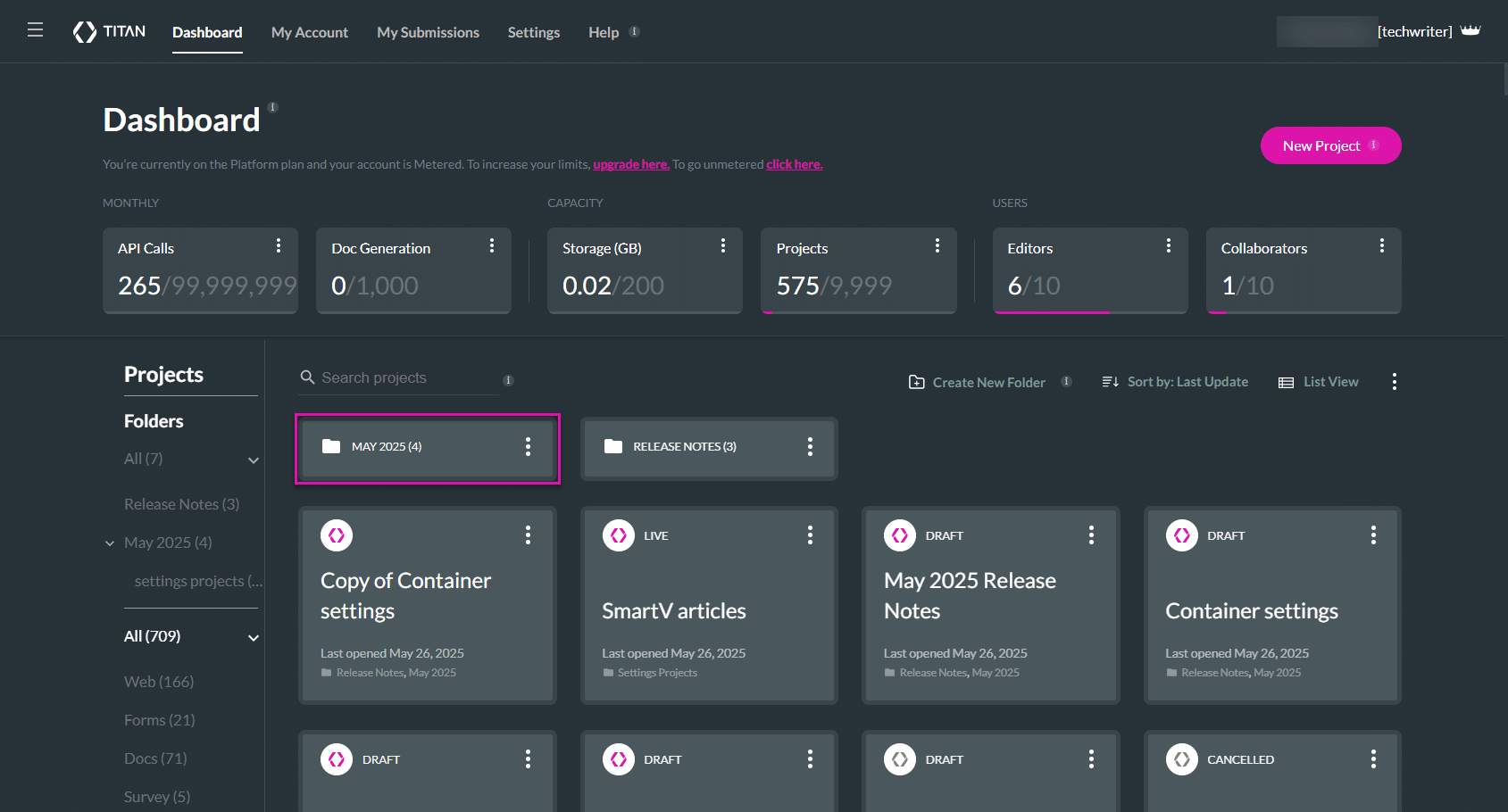1508x812 pixels.
Task: Click the 'upgrade here' link
Action: [x=630, y=164]
